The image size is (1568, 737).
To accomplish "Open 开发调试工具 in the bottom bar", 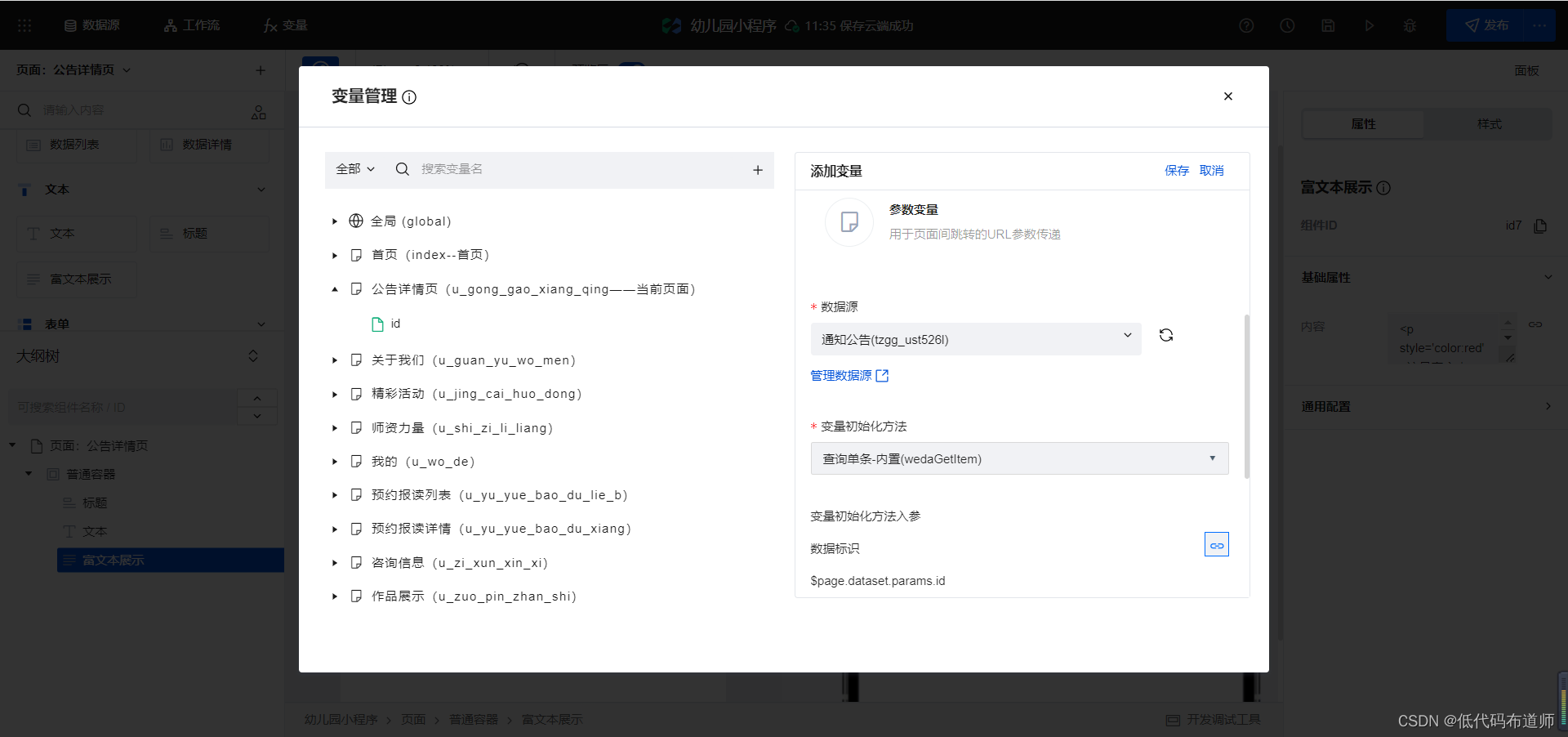I will [x=1214, y=720].
